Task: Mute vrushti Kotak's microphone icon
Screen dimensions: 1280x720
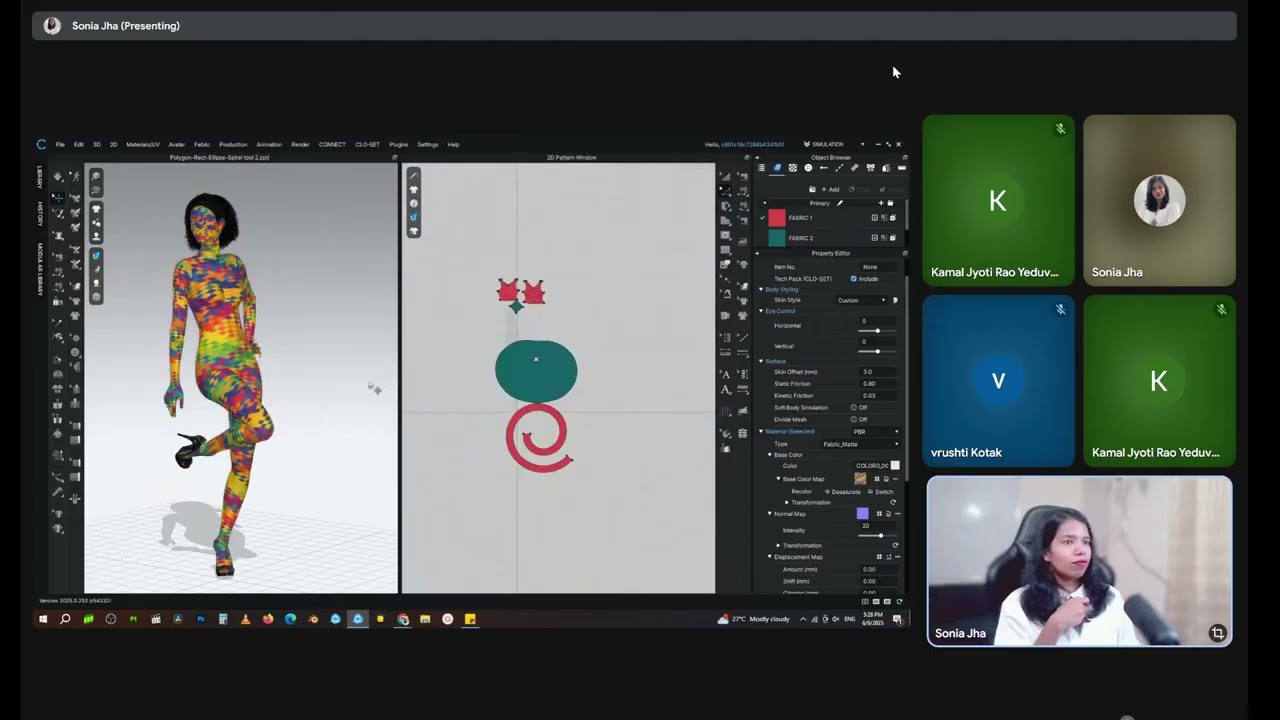Action: tap(1060, 309)
